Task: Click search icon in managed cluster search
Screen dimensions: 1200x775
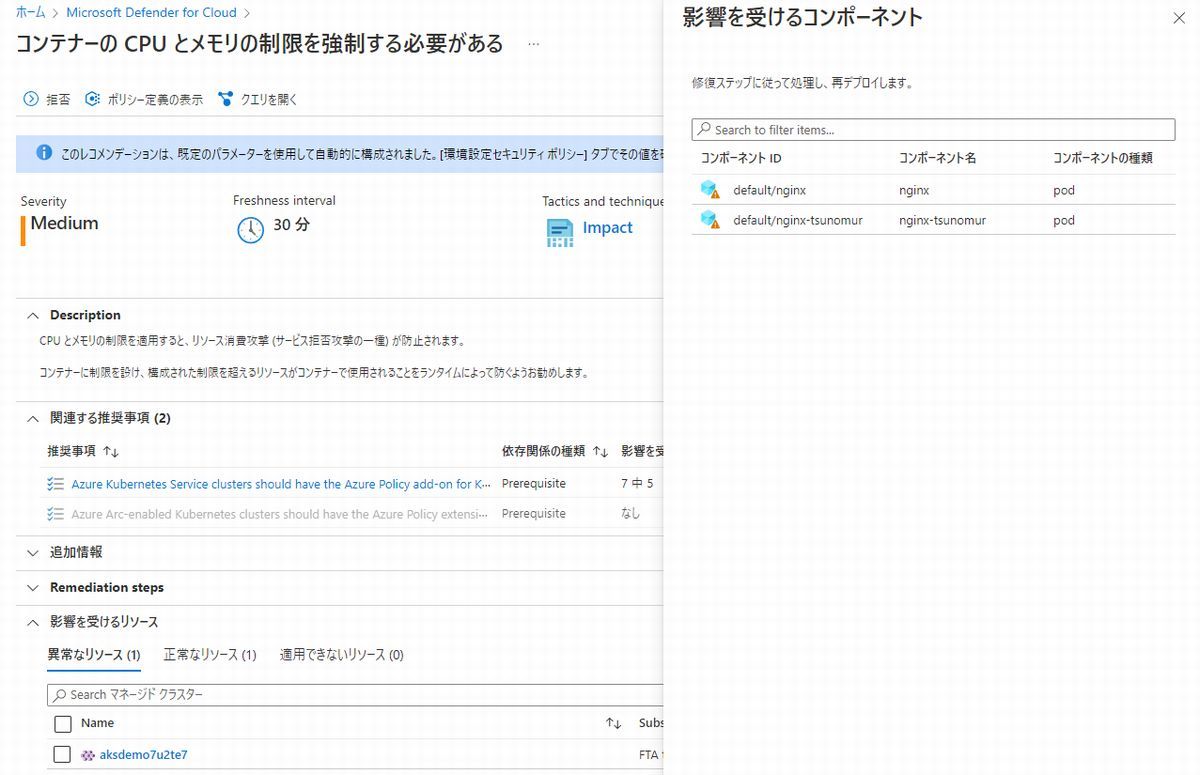Action: [60, 694]
